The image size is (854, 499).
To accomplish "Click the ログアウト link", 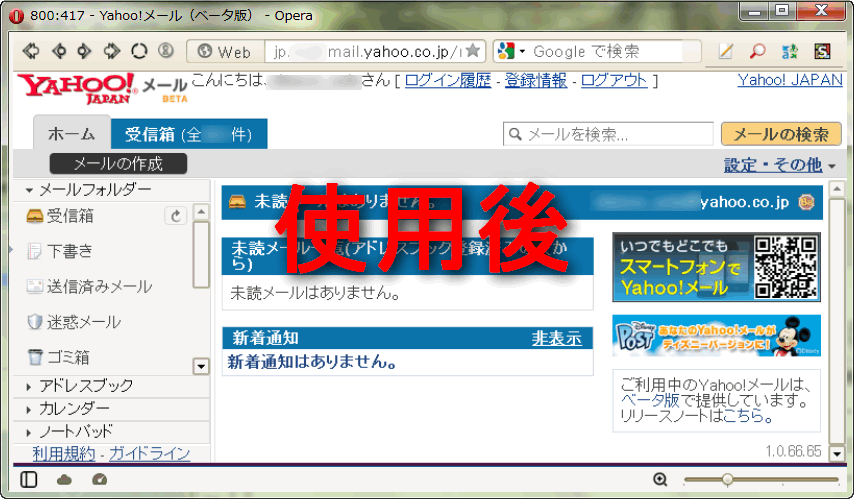I will pyautogui.click(x=614, y=81).
